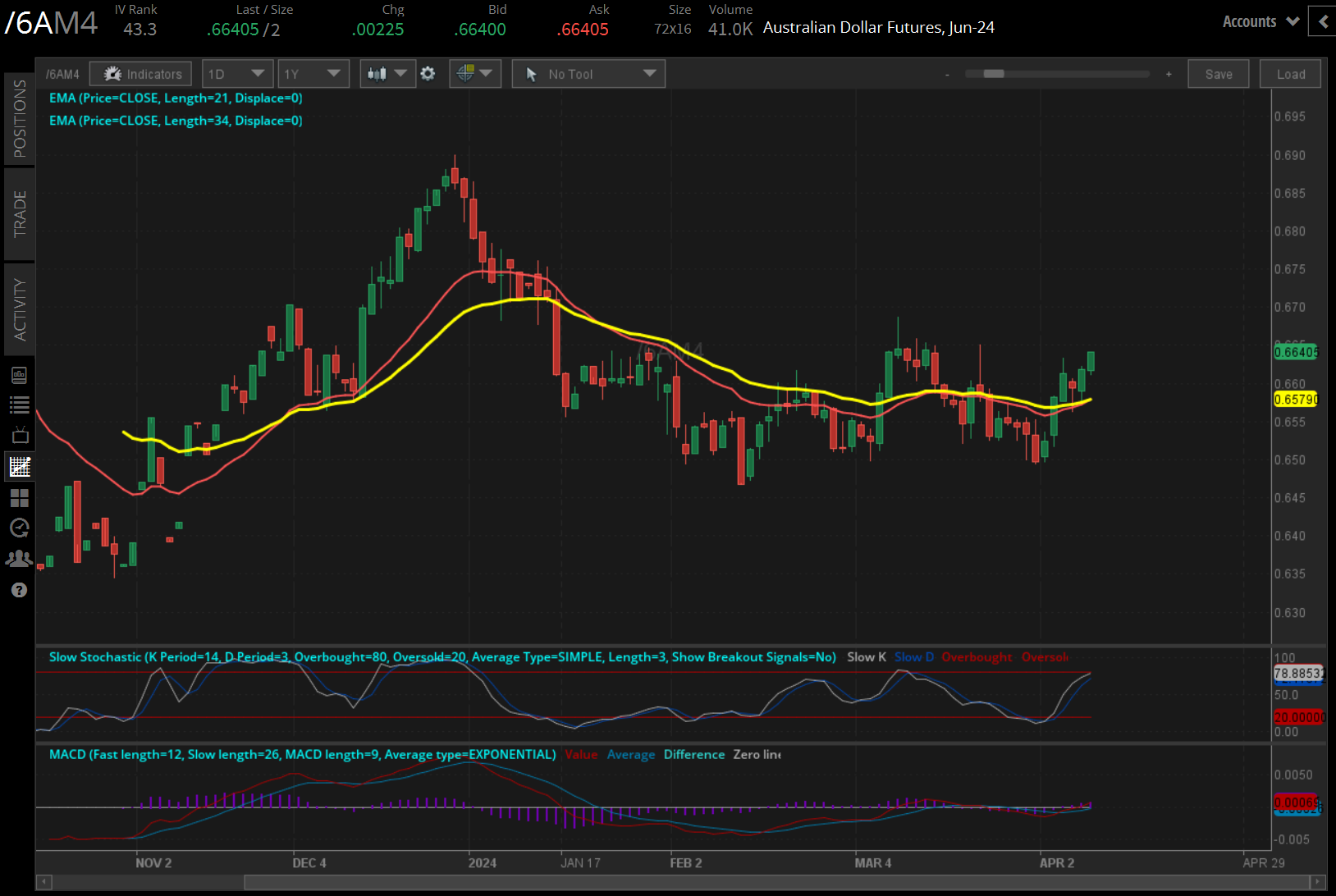Expand the 1Y time range dropdown
This screenshot has height=896, width=1336.
[x=313, y=74]
